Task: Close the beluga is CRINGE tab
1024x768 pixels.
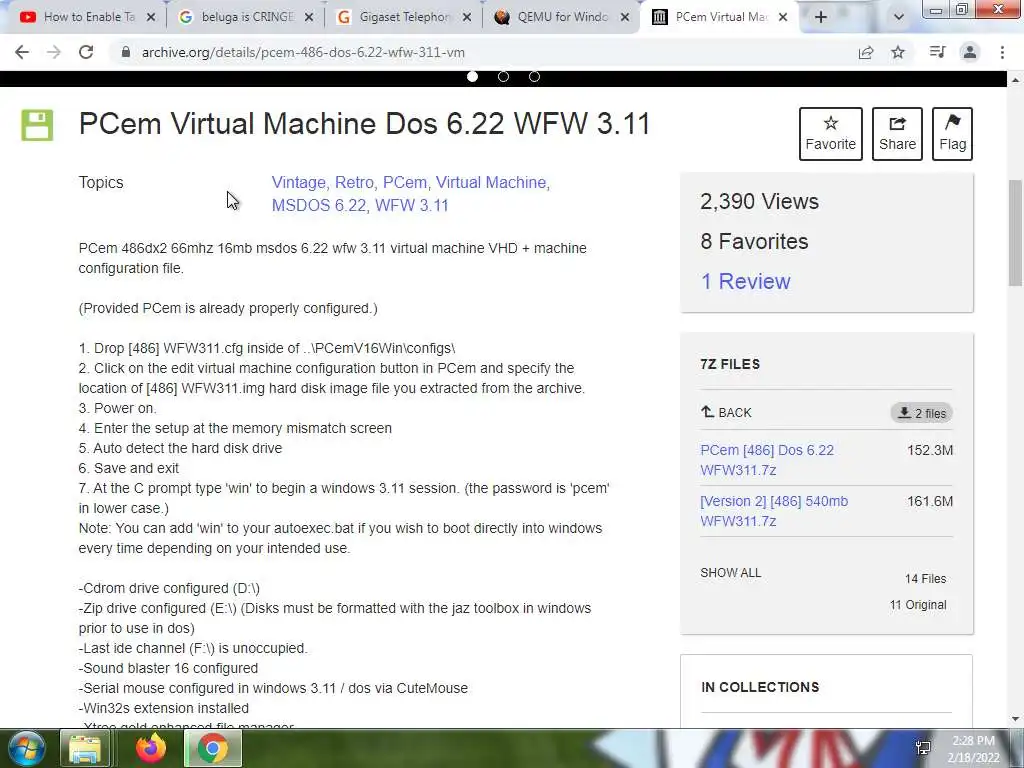Action: (309, 18)
